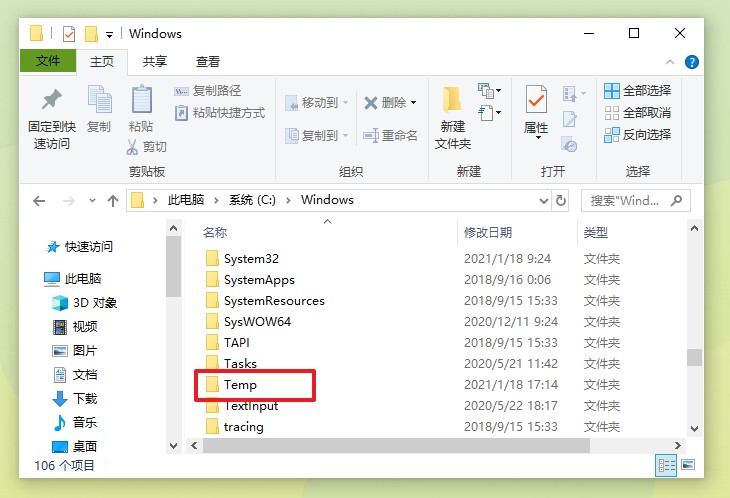The height and width of the screenshot is (498, 730).
Task: Open the address bar history dropdown
Action: (x=544, y=201)
